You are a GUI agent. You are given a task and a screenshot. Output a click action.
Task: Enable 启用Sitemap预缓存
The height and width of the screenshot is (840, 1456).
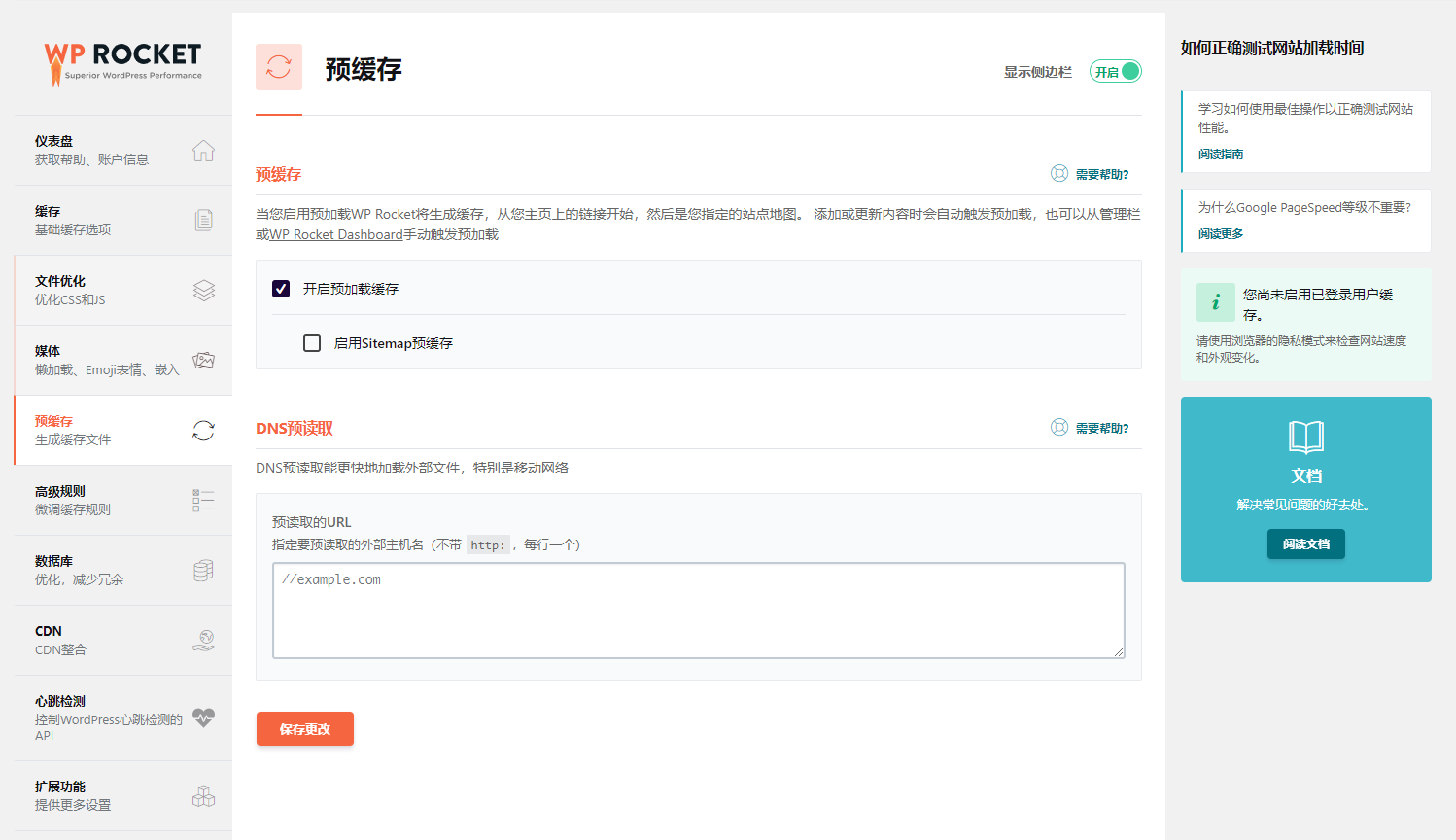(x=312, y=342)
